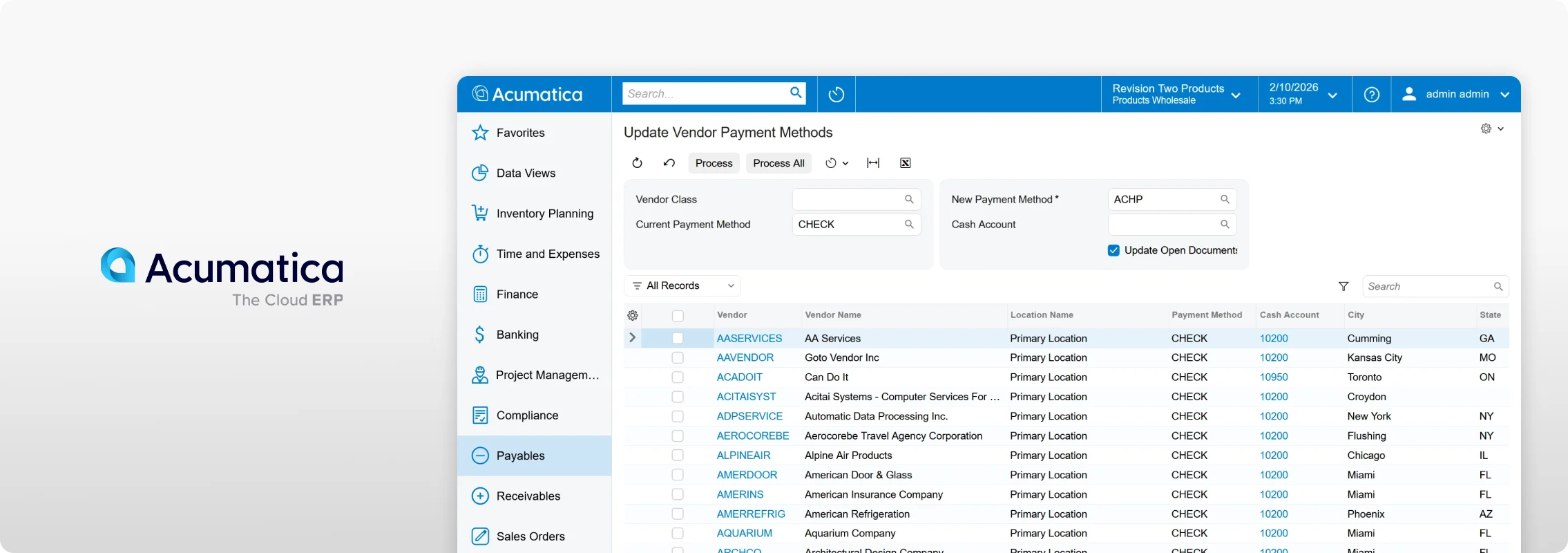Click the undo cancel toolbar icon
1568x553 pixels.
pos(669,163)
